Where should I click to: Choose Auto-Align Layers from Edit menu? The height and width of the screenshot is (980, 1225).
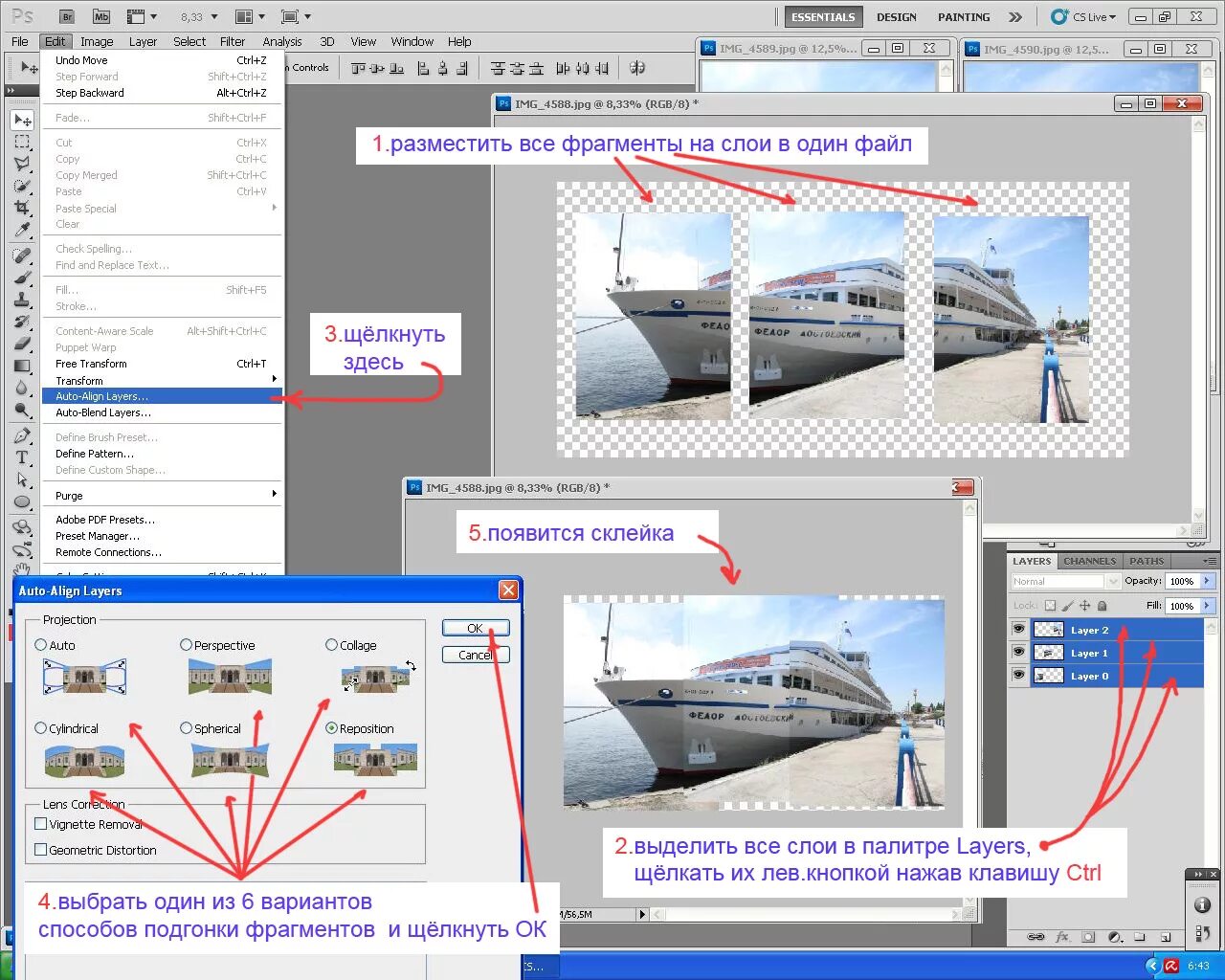point(164,396)
